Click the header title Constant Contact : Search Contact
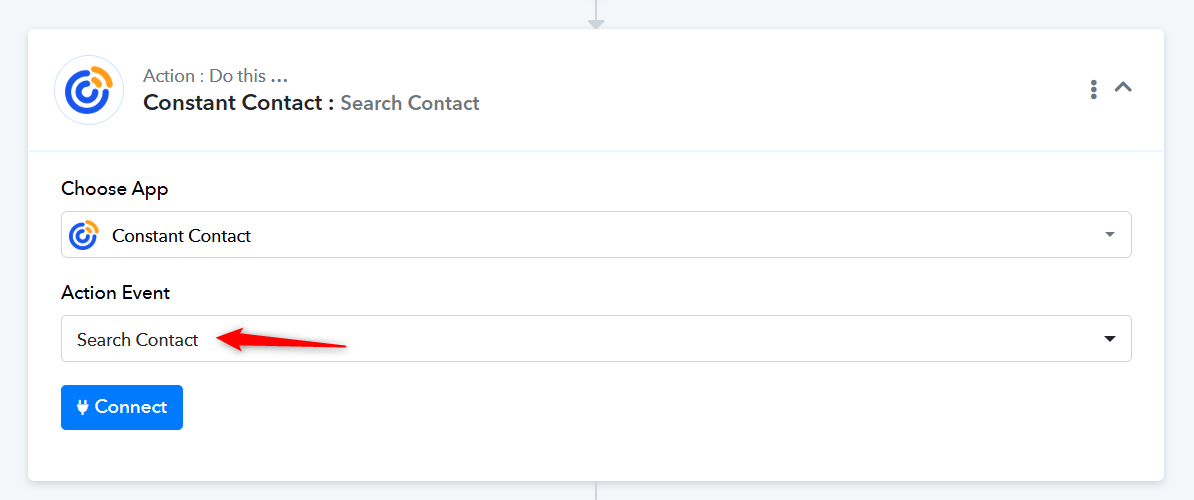Image resolution: width=1194 pixels, height=500 pixels. [x=311, y=103]
